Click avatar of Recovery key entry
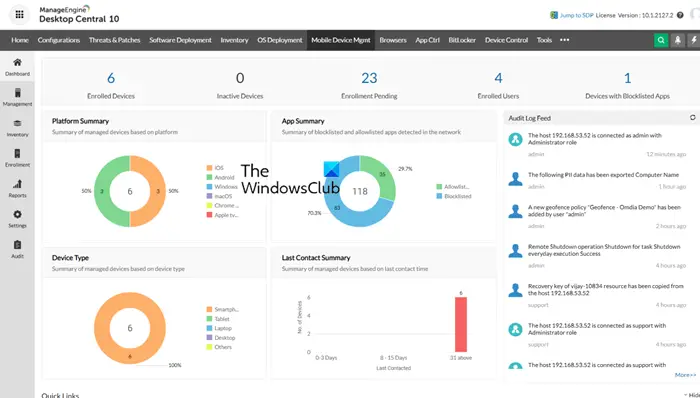Image resolution: width=700 pixels, height=398 pixels. 515,290
